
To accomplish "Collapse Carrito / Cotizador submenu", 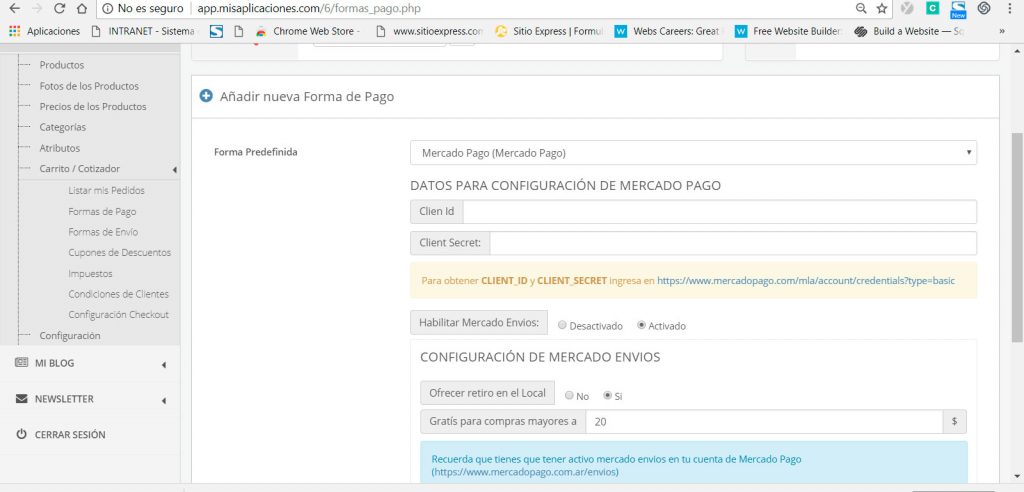I will coord(174,169).
